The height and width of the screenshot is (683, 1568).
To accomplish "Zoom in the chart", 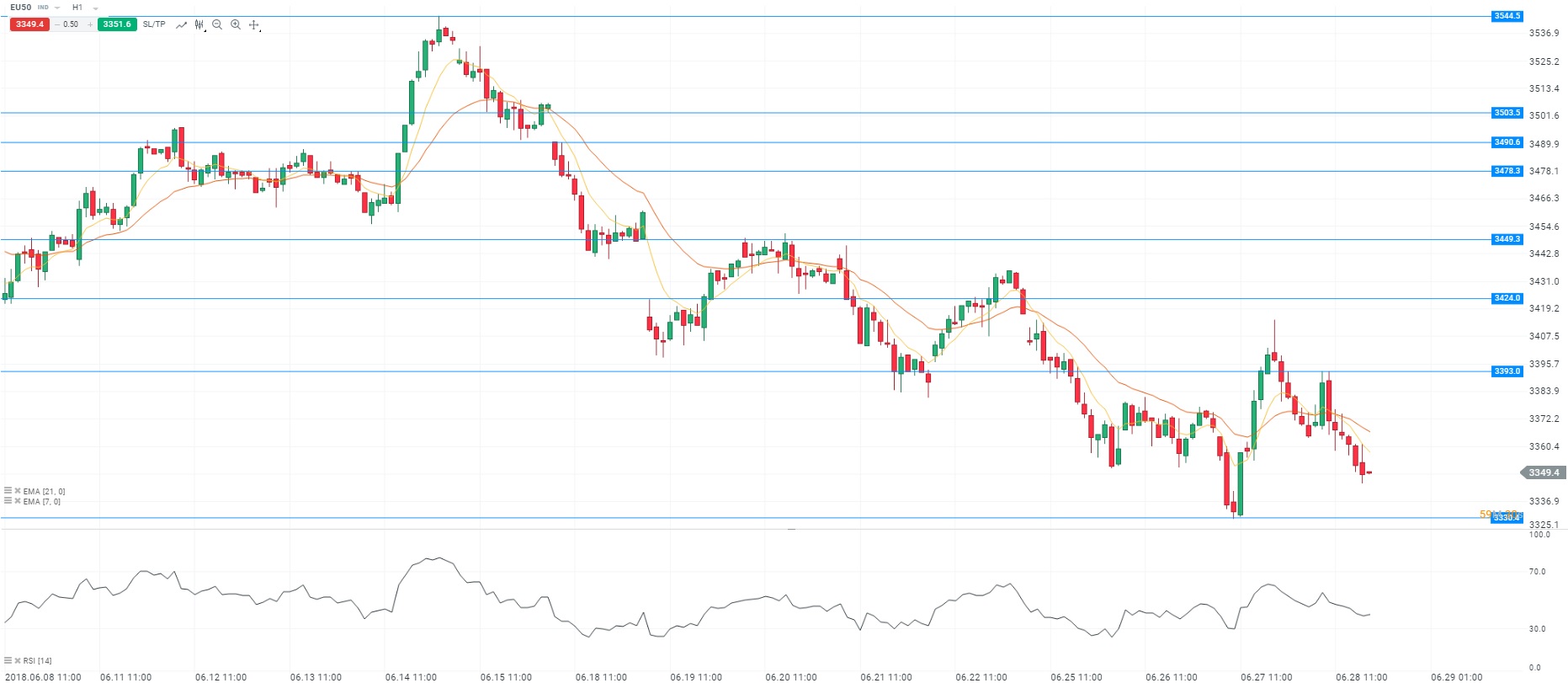I will 236,24.
